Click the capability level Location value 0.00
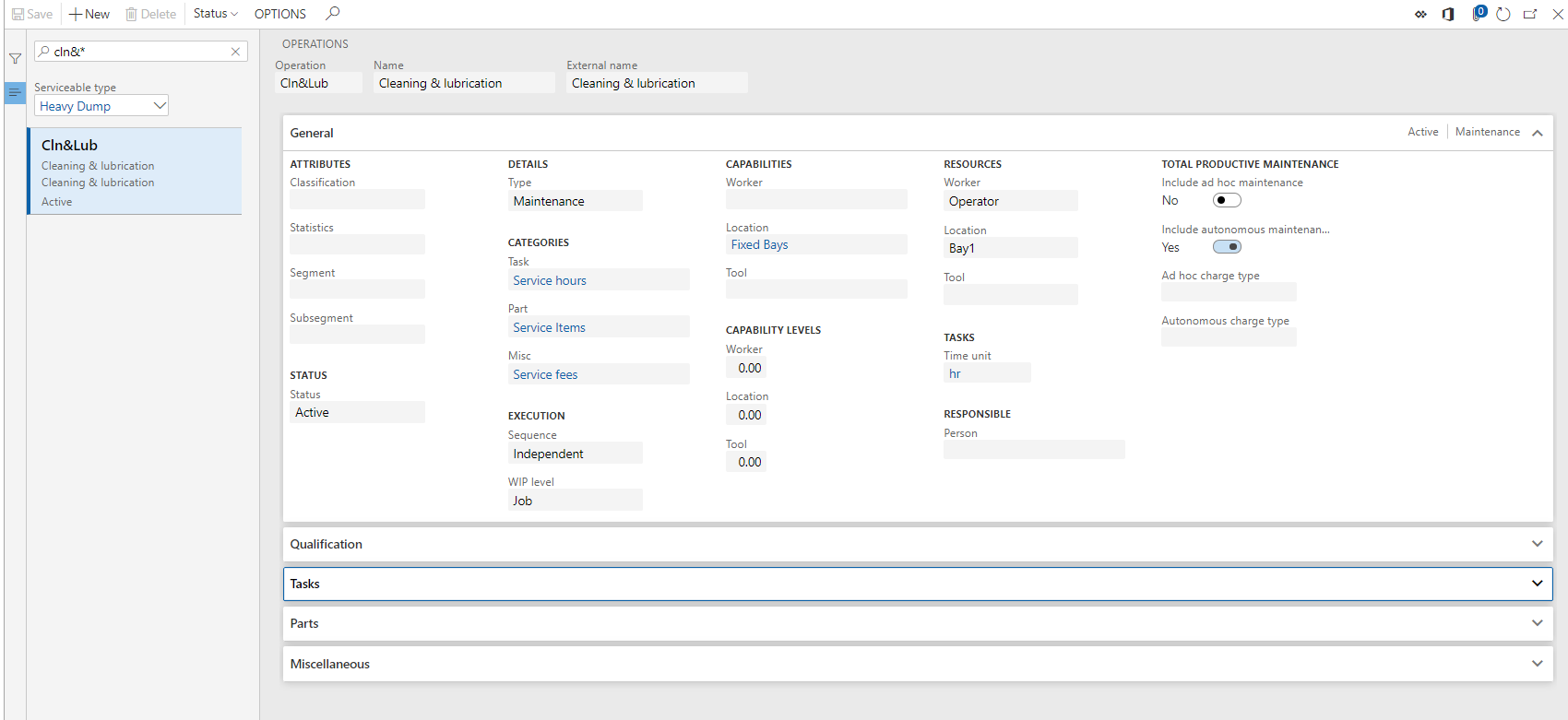Viewport: 1568px width, 720px height. (x=746, y=415)
